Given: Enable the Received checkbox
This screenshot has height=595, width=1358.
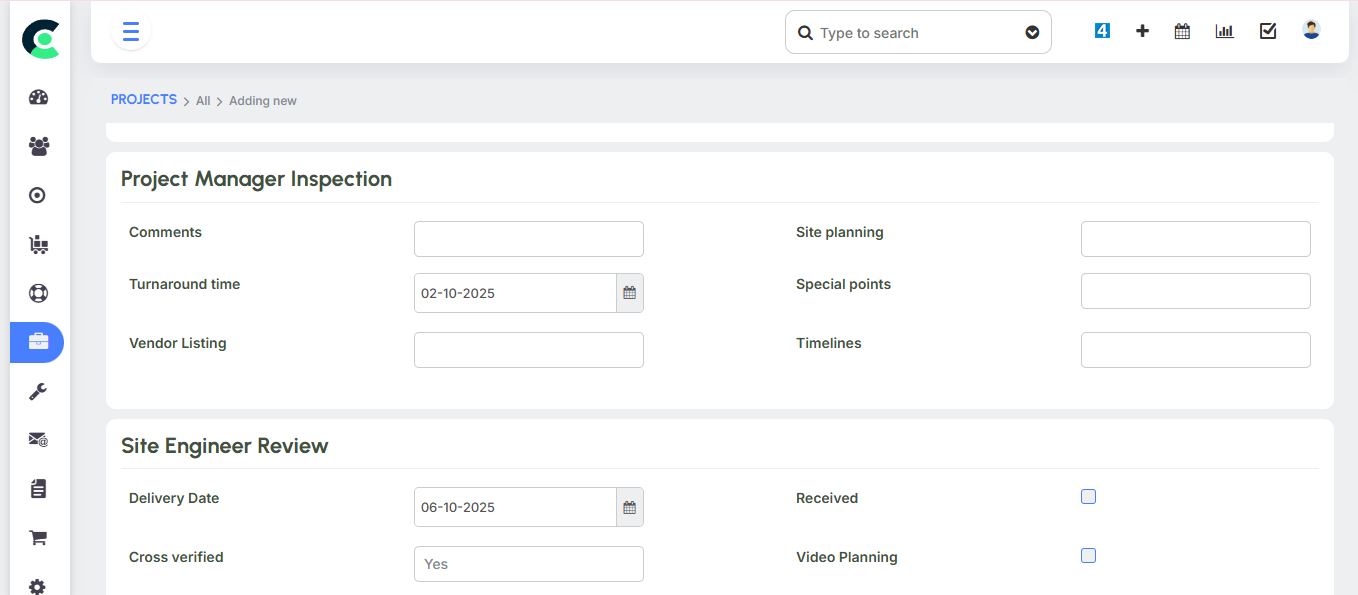Looking at the screenshot, I should [1088, 496].
